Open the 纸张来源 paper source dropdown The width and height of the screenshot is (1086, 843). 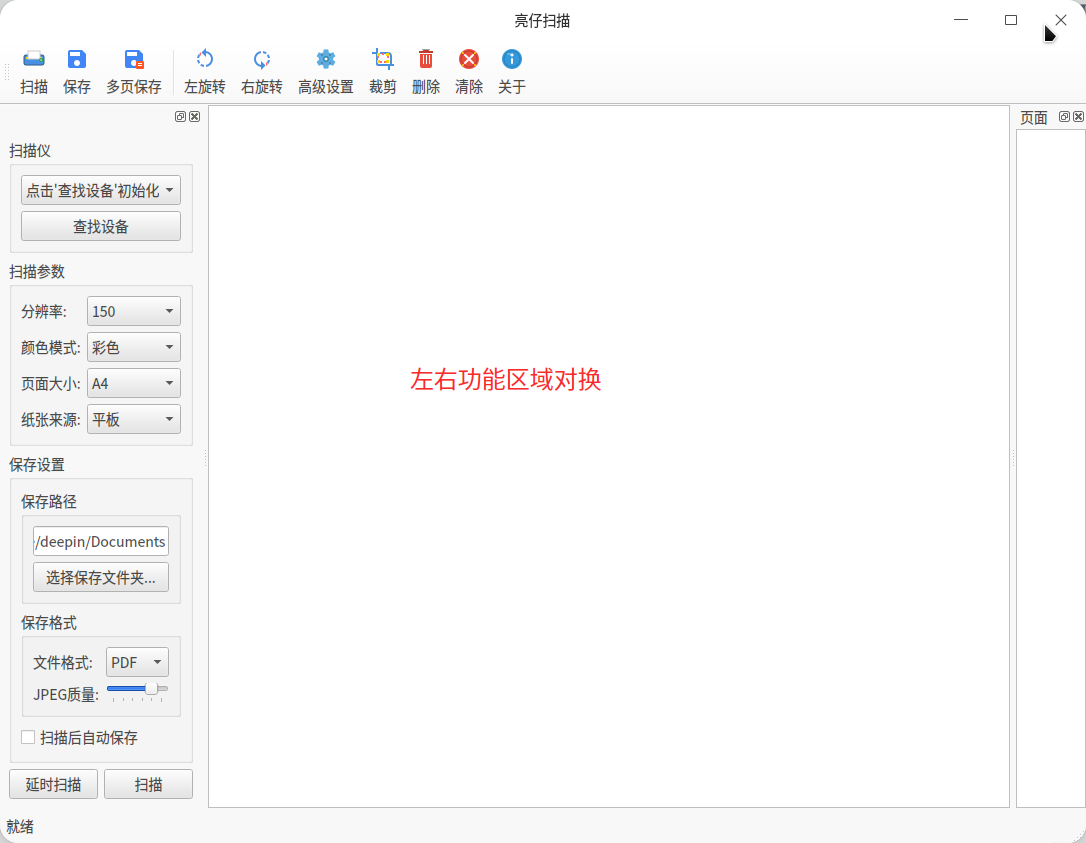click(x=134, y=419)
